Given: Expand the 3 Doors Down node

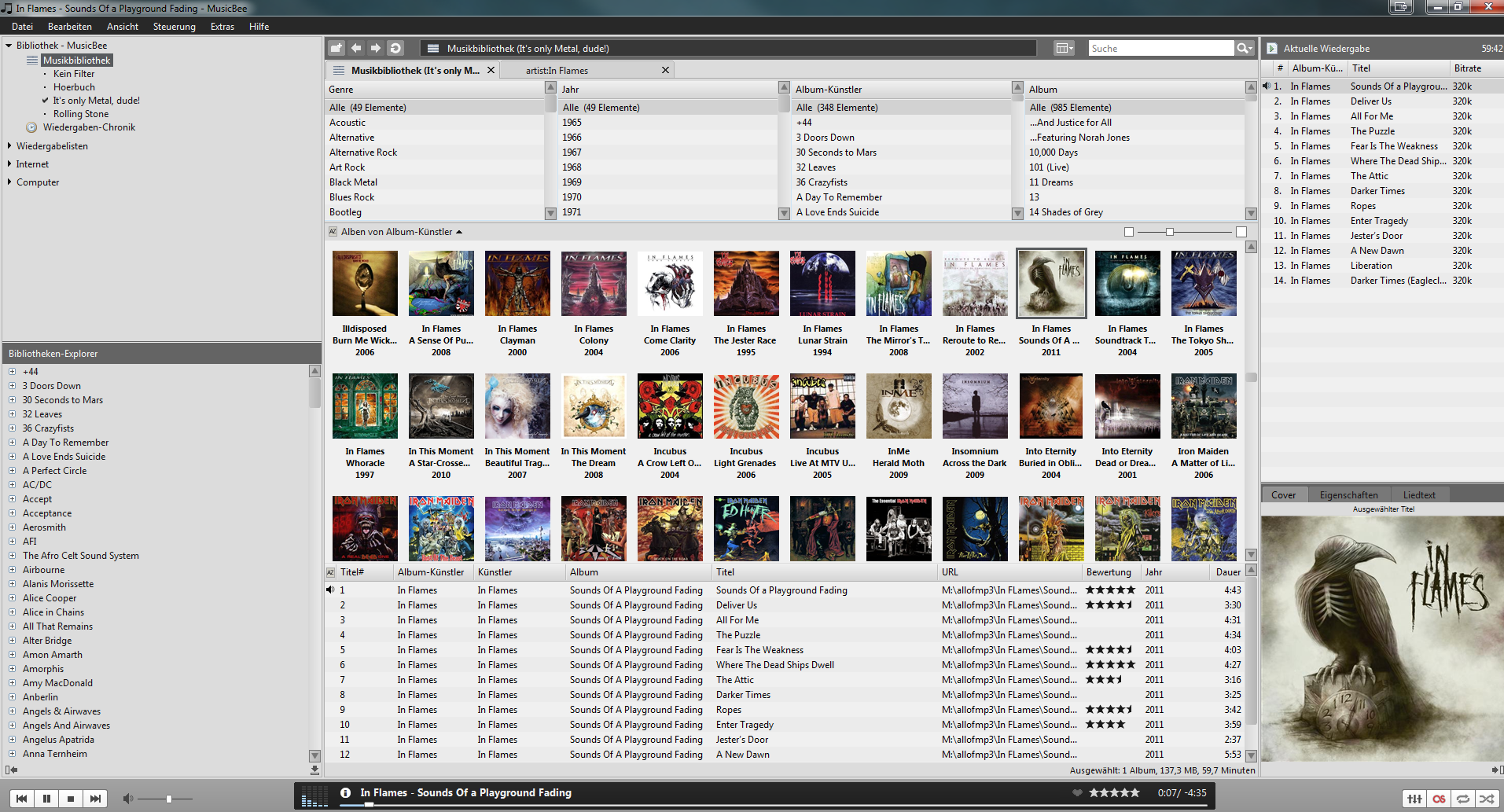Looking at the screenshot, I should coord(13,386).
